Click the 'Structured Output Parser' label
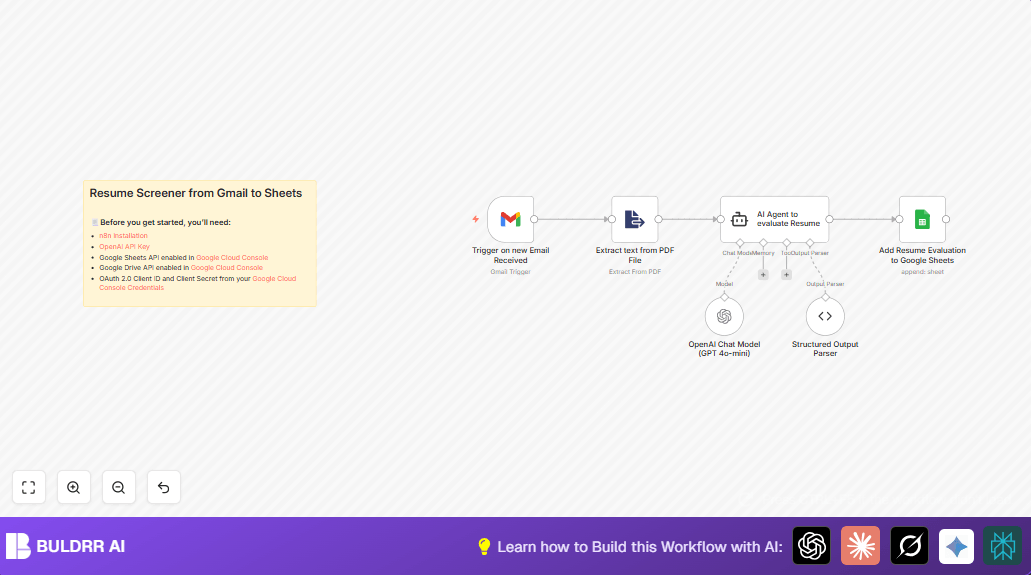Image resolution: width=1031 pixels, height=575 pixels. (825, 349)
